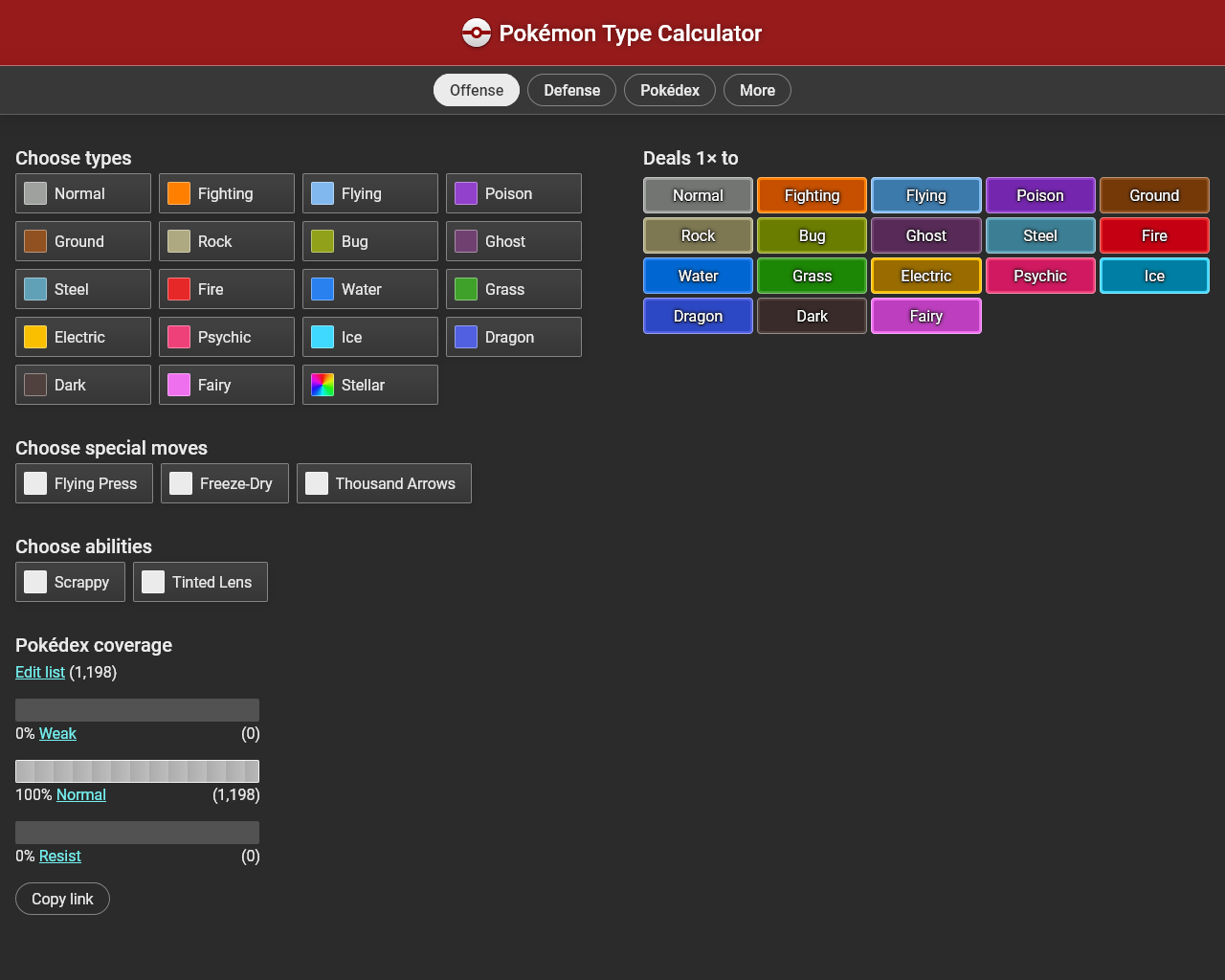This screenshot has width=1225, height=980.
Task: Open the Edit list link
Action: [x=40, y=672]
